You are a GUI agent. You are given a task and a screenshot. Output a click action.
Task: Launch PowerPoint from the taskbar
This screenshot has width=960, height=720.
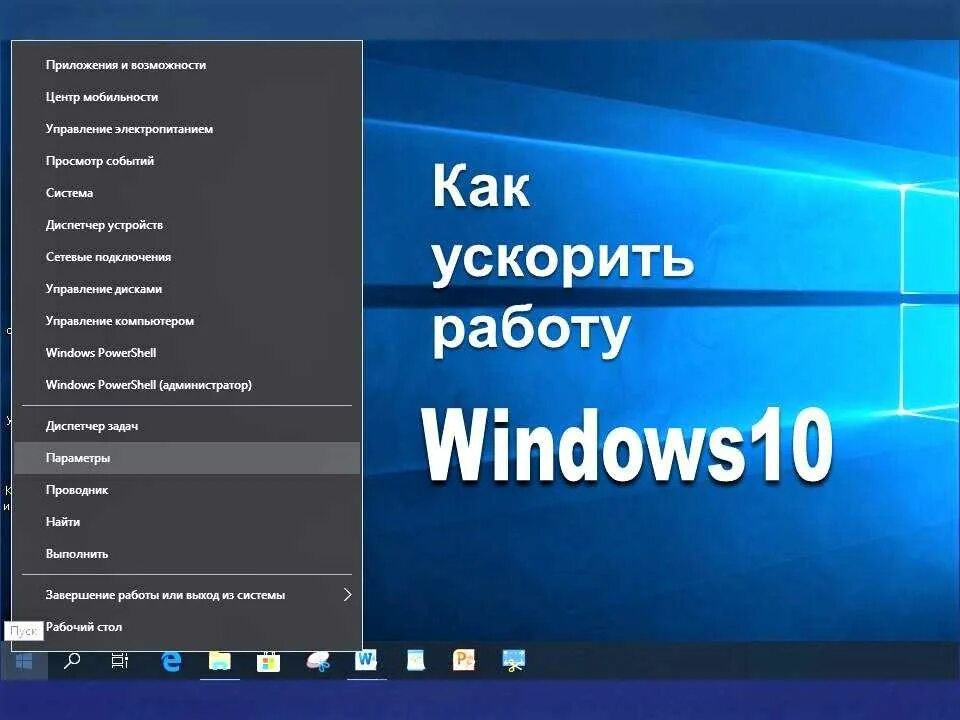pos(463,660)
